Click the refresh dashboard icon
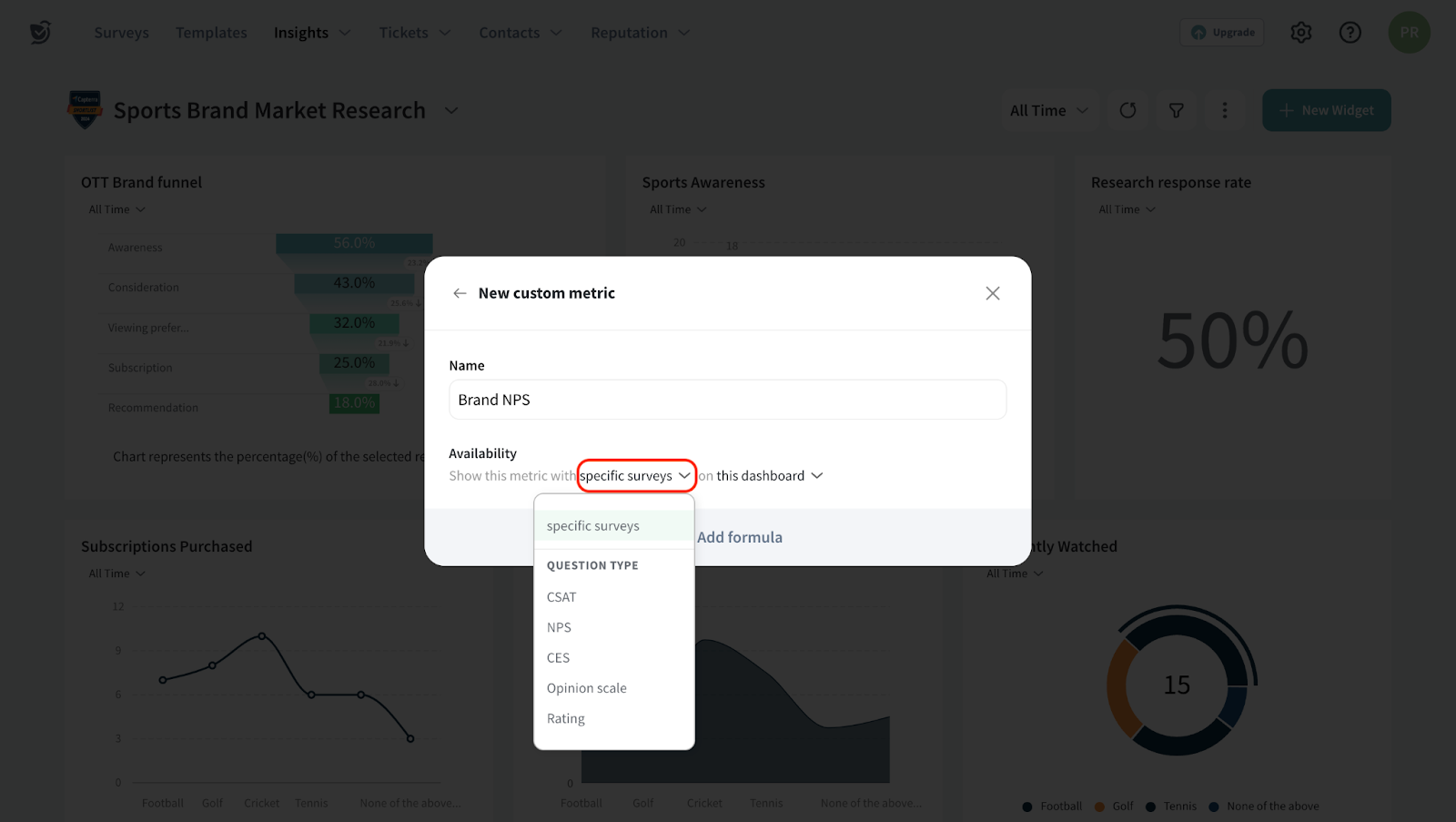Viewport: 1456px width, 822px height. tap(1127, 110)
